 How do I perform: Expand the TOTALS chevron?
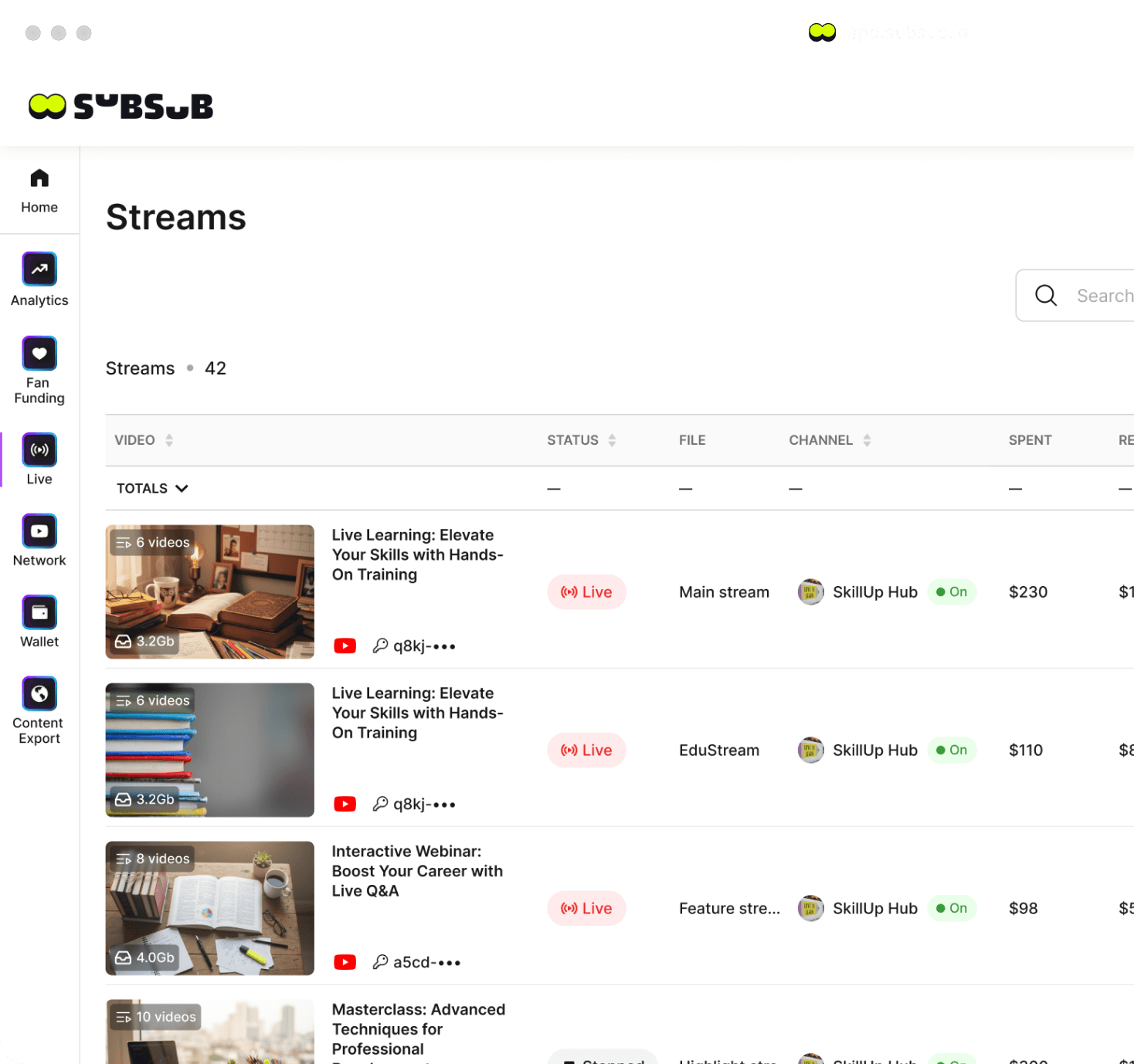(182, 489)
